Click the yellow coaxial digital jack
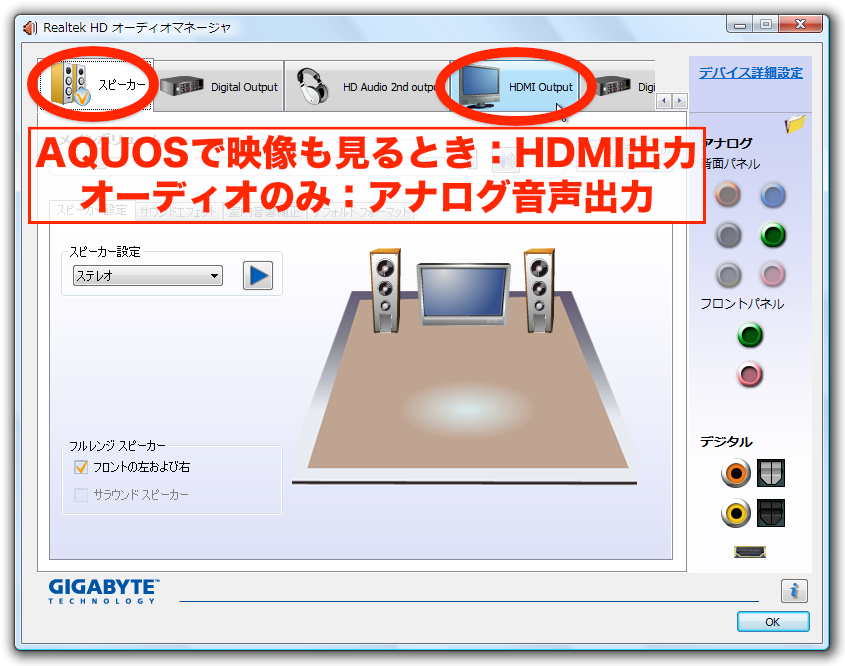Viewport: 845px width, 666px height. click(736, 512)
